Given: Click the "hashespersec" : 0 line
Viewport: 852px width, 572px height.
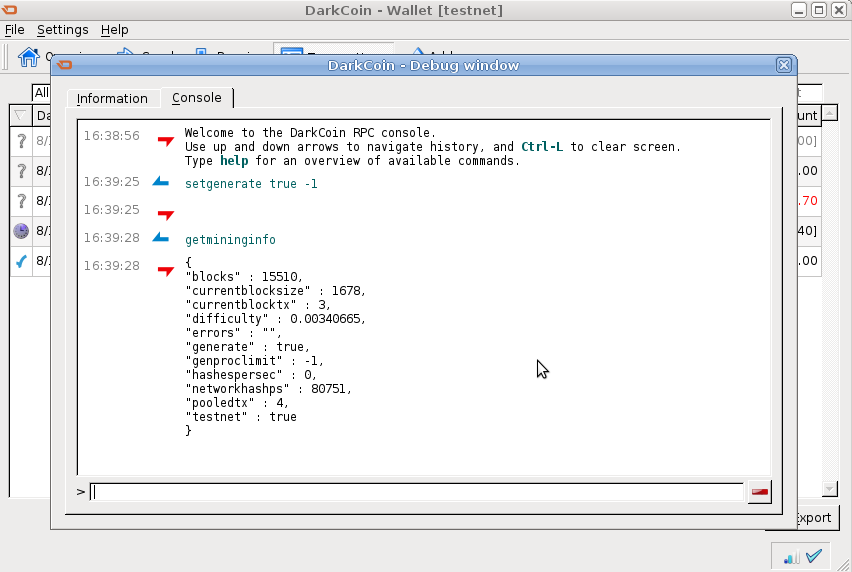Looking at the screenshot, I should tap(251, 375).
